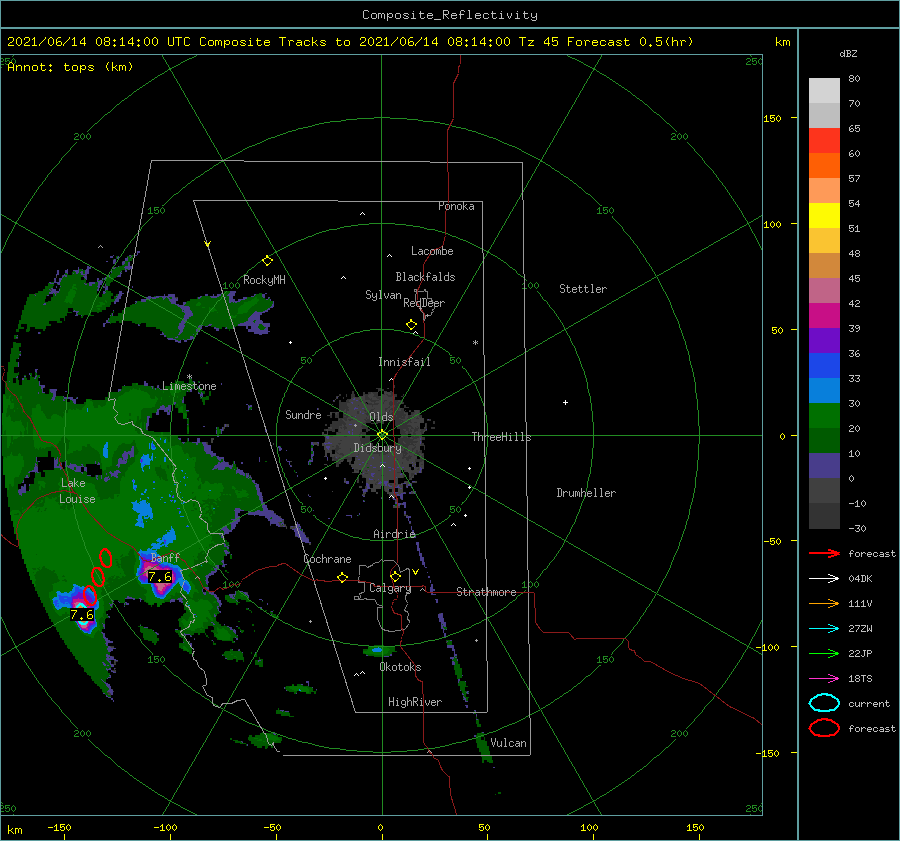Click the 'Annot: tops (km)' annotation text

(x=70, y=67)
